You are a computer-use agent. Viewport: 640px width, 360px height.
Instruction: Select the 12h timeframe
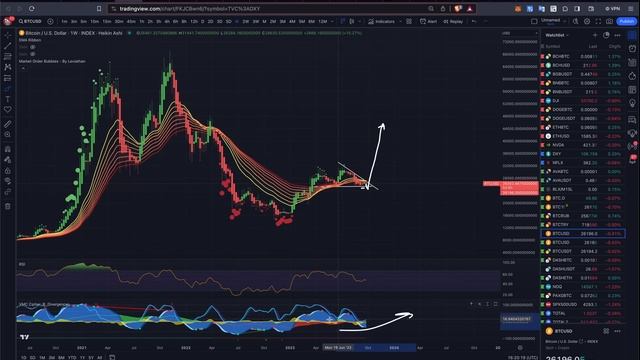click(x=194, y=21)
